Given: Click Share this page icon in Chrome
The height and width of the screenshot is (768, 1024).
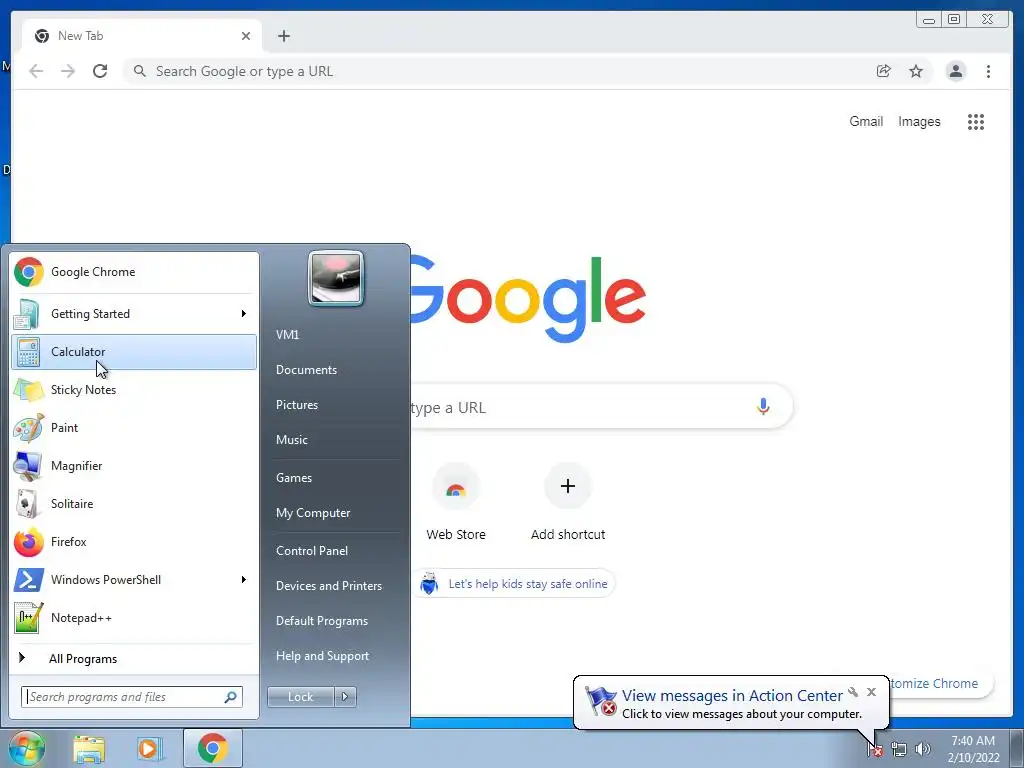Looking at the screenshot, I should 884,71.
